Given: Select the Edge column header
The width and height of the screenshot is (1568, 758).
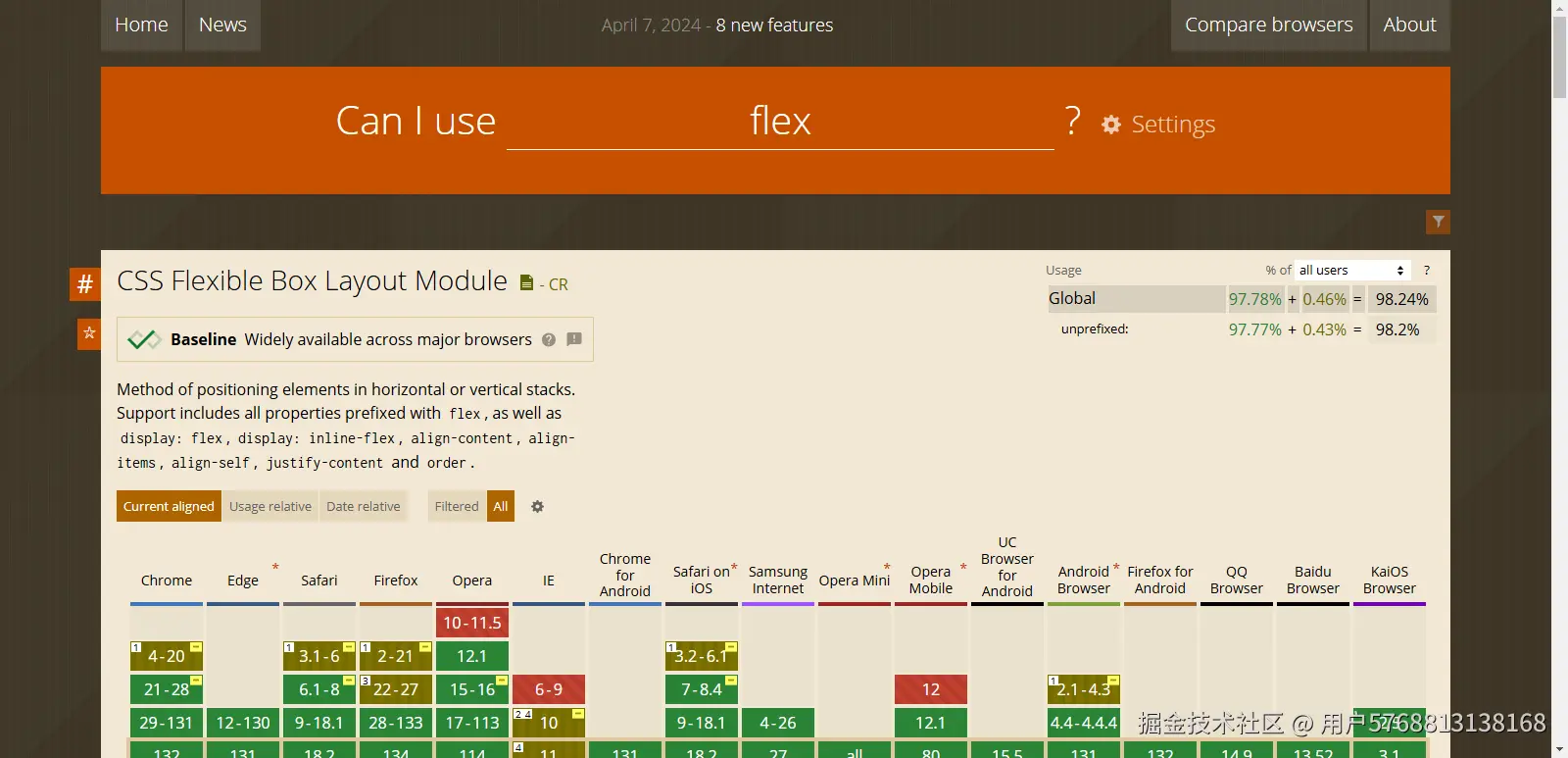Looking at the screenshot, I should [243, 581].
